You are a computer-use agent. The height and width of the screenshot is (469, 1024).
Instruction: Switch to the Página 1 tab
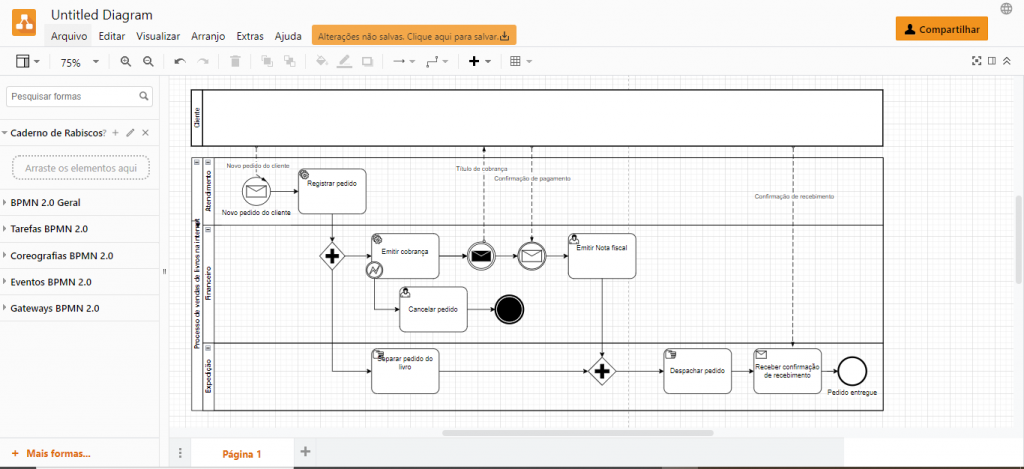point(241,454)
